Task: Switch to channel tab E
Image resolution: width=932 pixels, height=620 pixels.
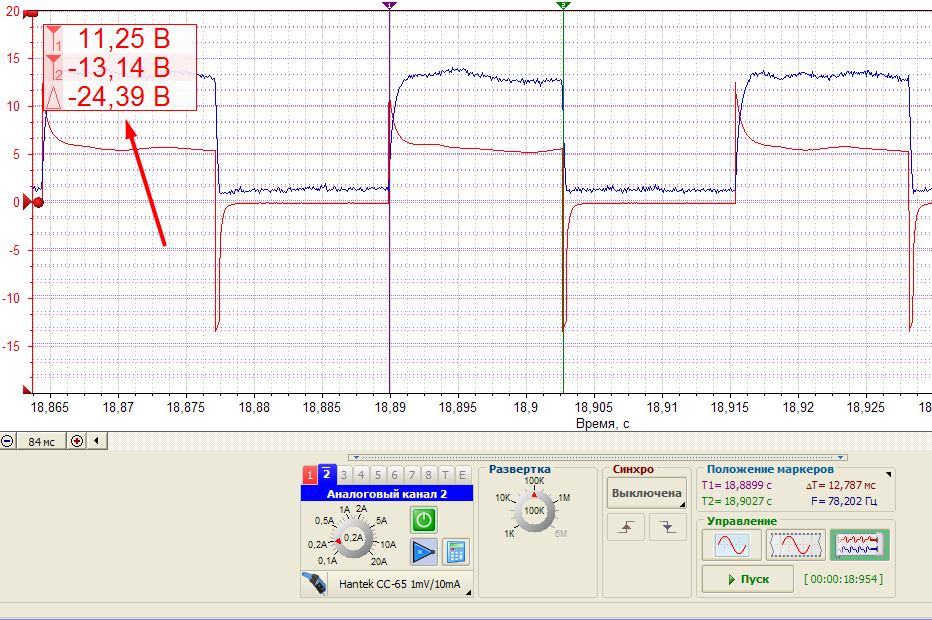Action: tap(462, 475)
